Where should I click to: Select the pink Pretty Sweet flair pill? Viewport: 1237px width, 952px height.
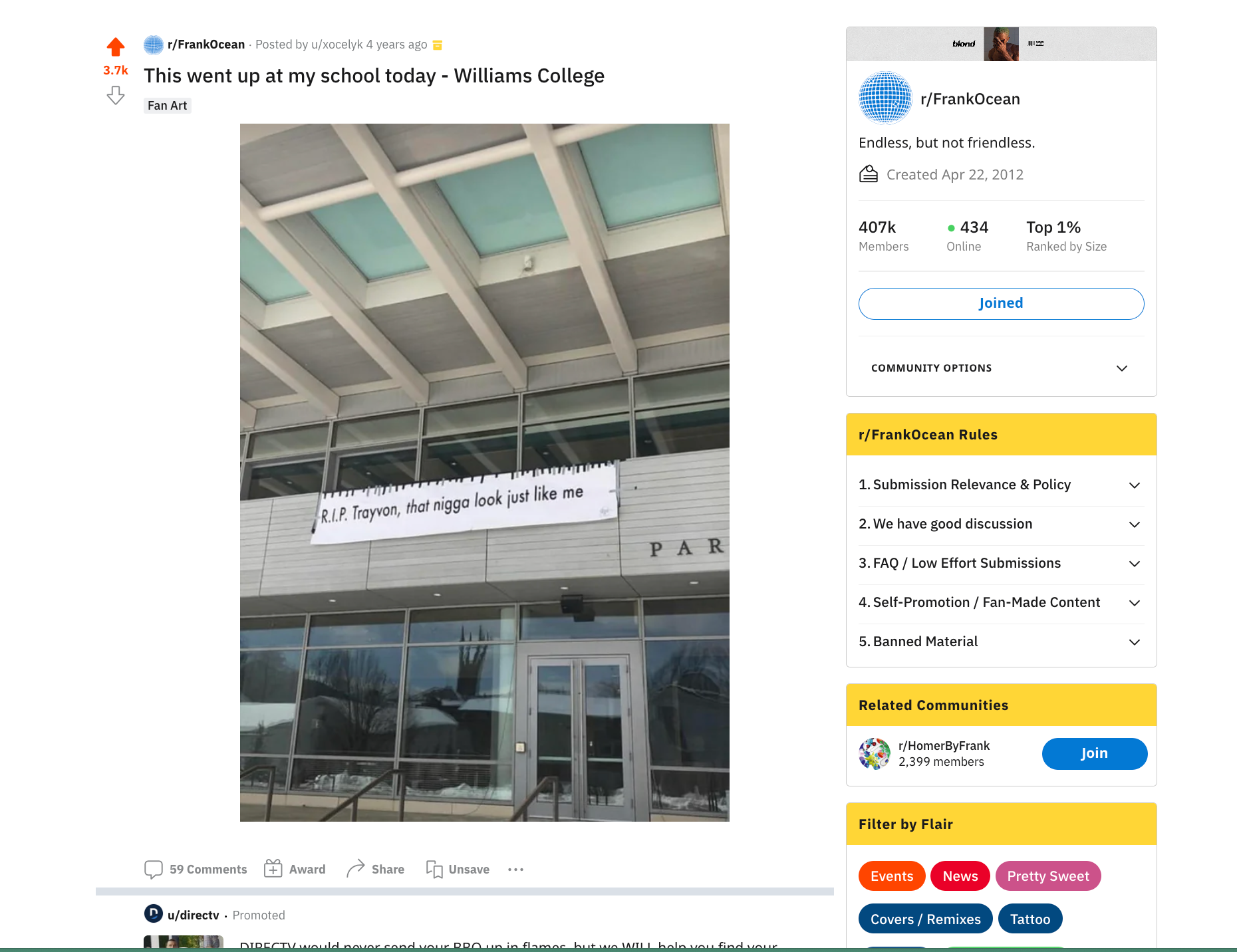[1047, 876]
